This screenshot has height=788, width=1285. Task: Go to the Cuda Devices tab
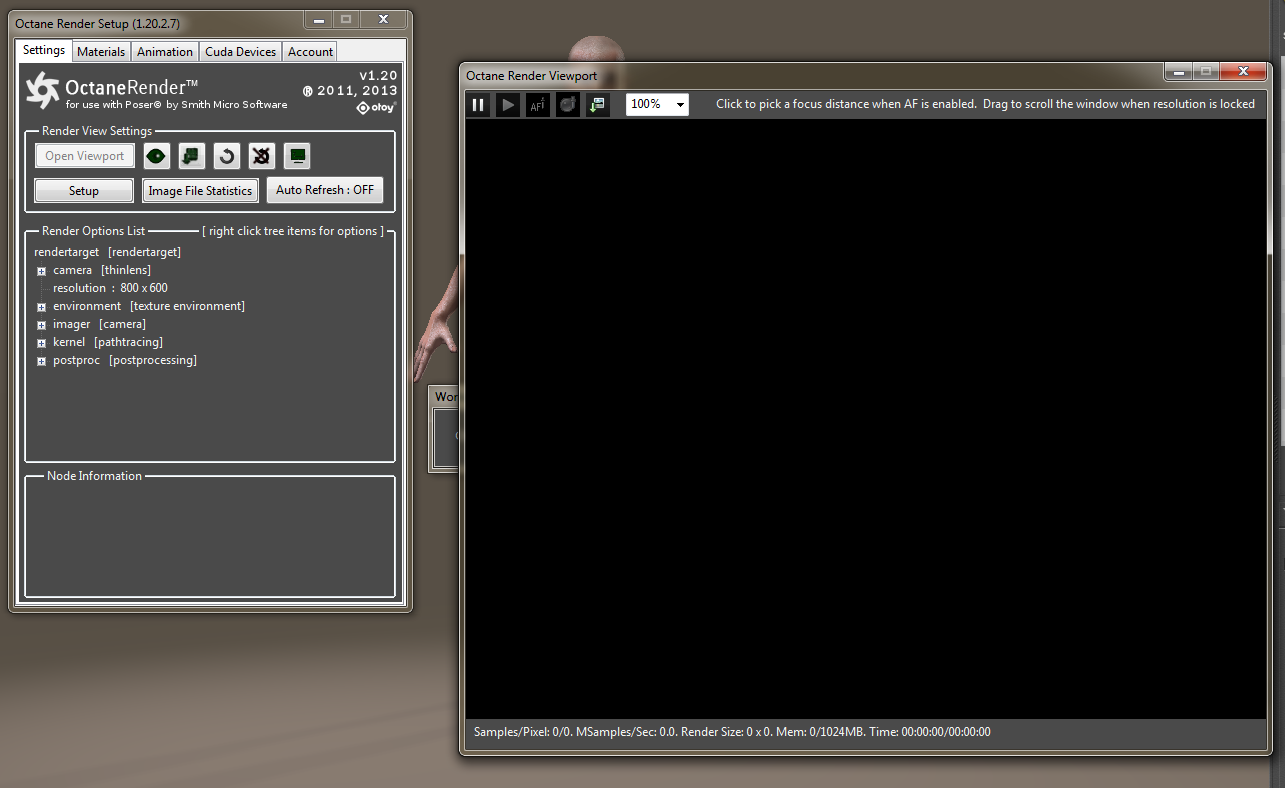(x=241, y=52)
